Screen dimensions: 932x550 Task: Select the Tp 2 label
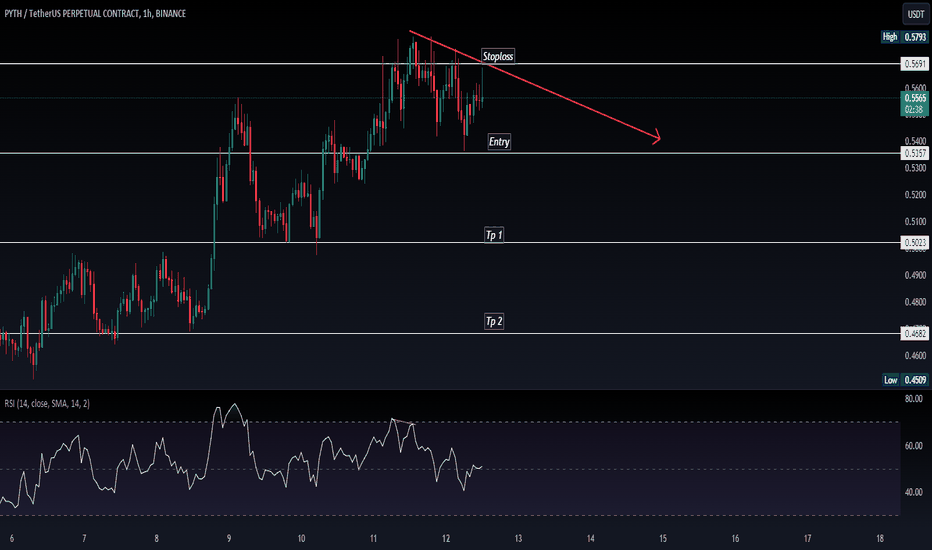point(494,322)
